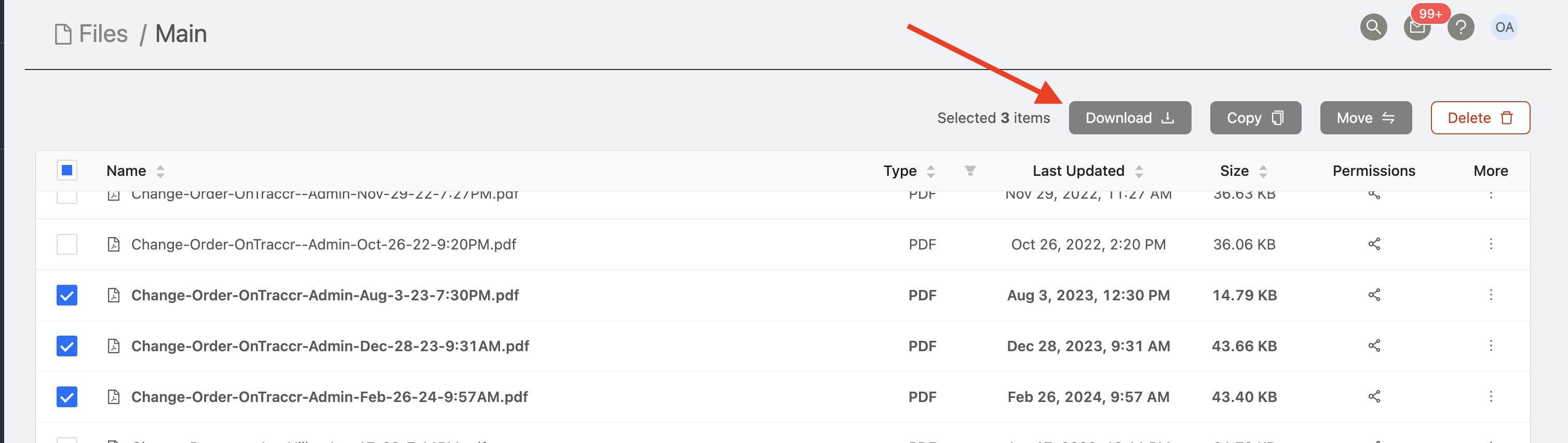Open Change-Order-OnTraccr-Admin-Dec-28-23-9:31AM.pdf
Screen dimensions: 1568x443
pos(330,345)
